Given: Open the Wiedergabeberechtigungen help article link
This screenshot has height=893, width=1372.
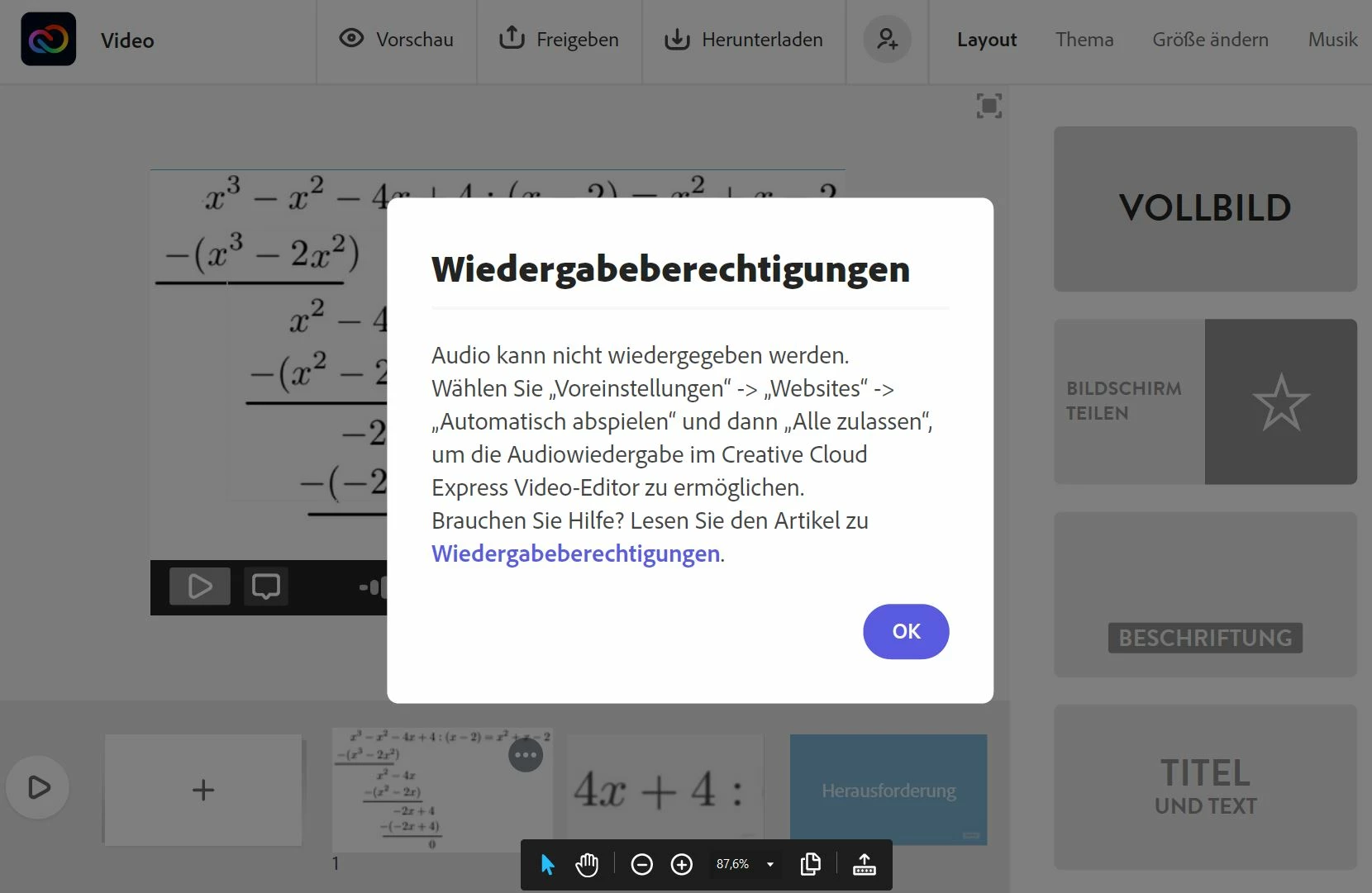Looking at the screenshot, I should [x=576, y=553].
